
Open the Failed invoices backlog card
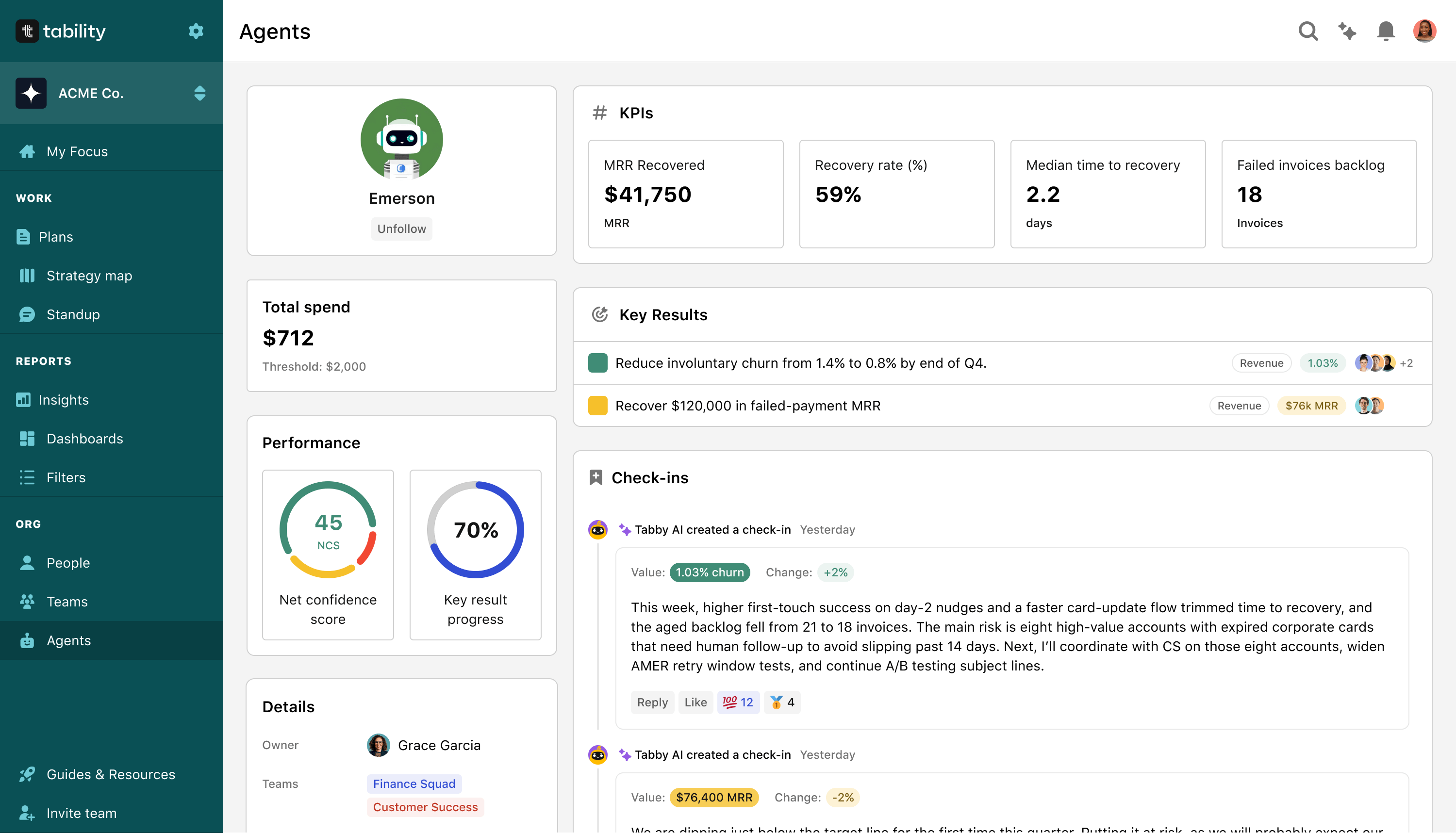click(1319, 194)
